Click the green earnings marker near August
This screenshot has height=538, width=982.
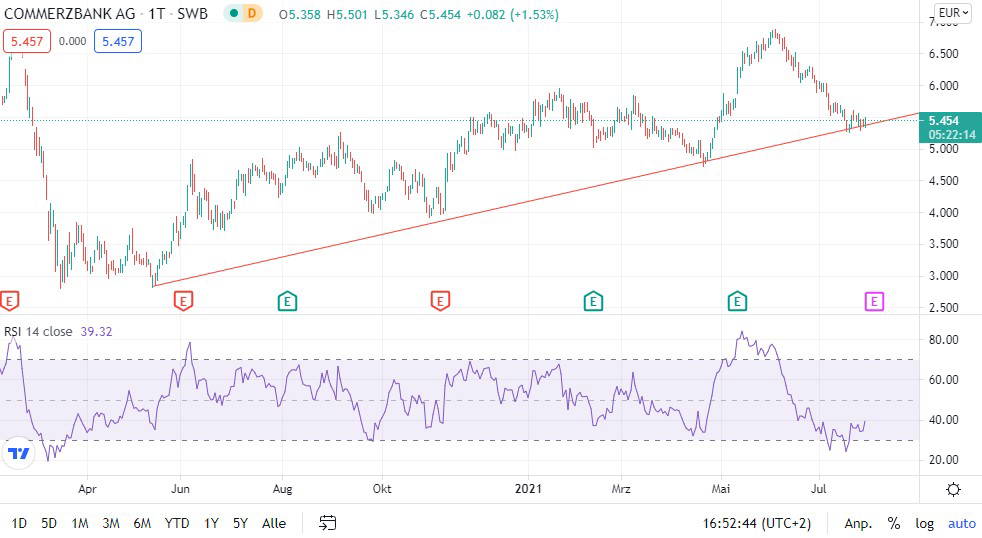click(287, 301)
